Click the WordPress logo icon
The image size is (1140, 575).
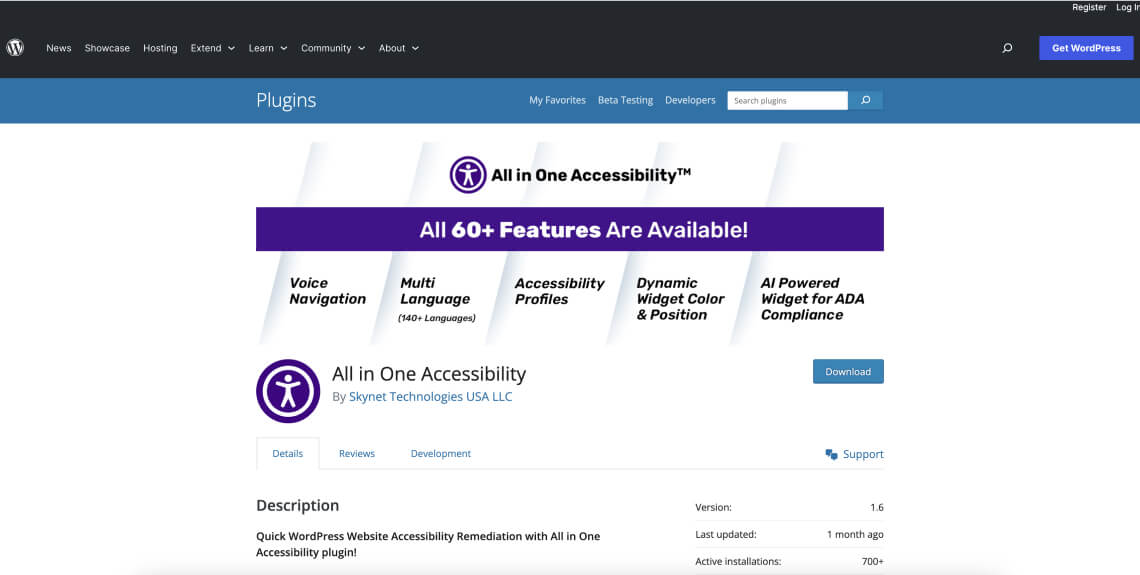15,47
